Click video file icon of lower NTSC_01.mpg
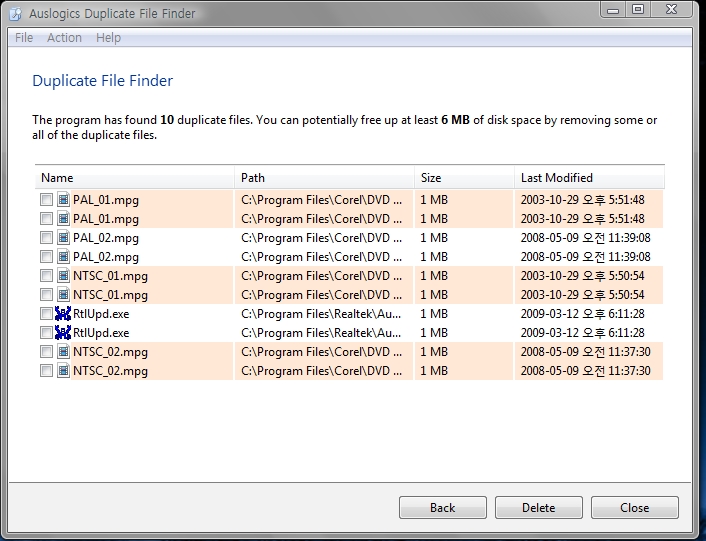706x541 pixels. tap(63, 294)
